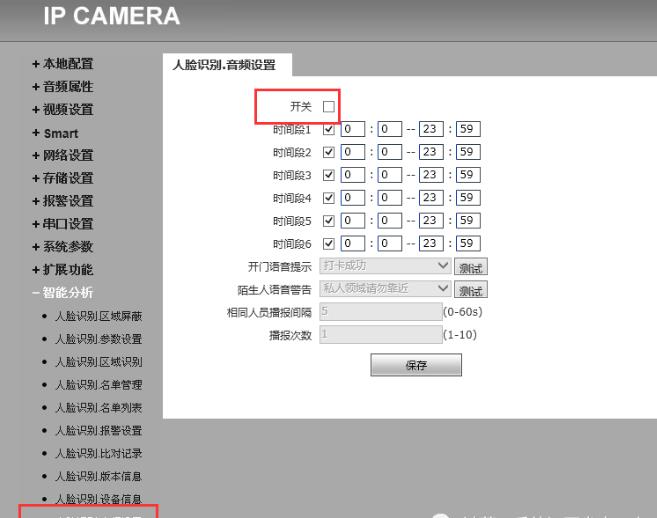Collapse the 智能分析 menu section
The width and height of the screenshot is (657, 518).
(x=65, y=293)
